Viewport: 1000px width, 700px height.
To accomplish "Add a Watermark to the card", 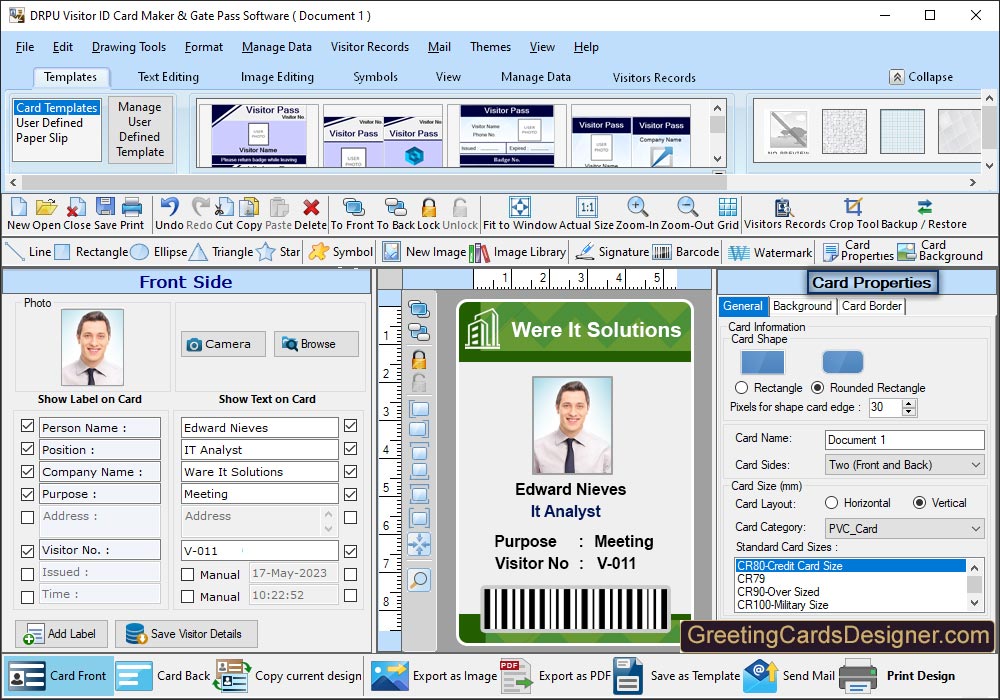I will tap(770, 252).
